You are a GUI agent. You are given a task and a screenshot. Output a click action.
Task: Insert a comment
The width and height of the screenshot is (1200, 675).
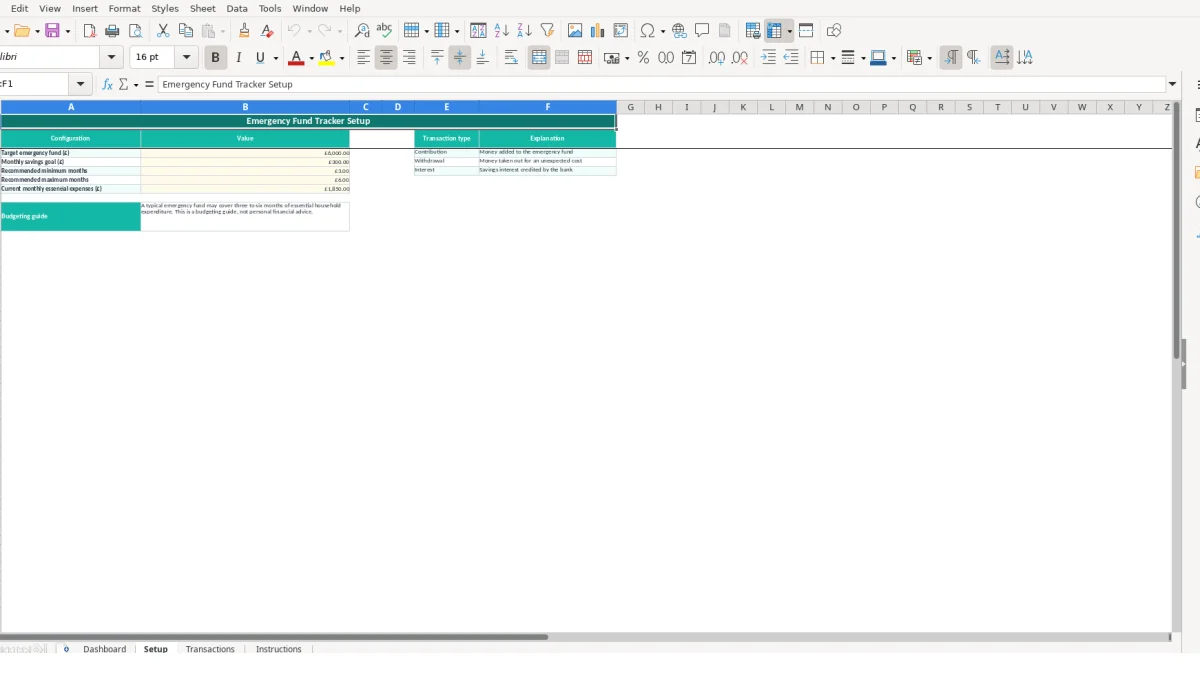click(702, 31)
